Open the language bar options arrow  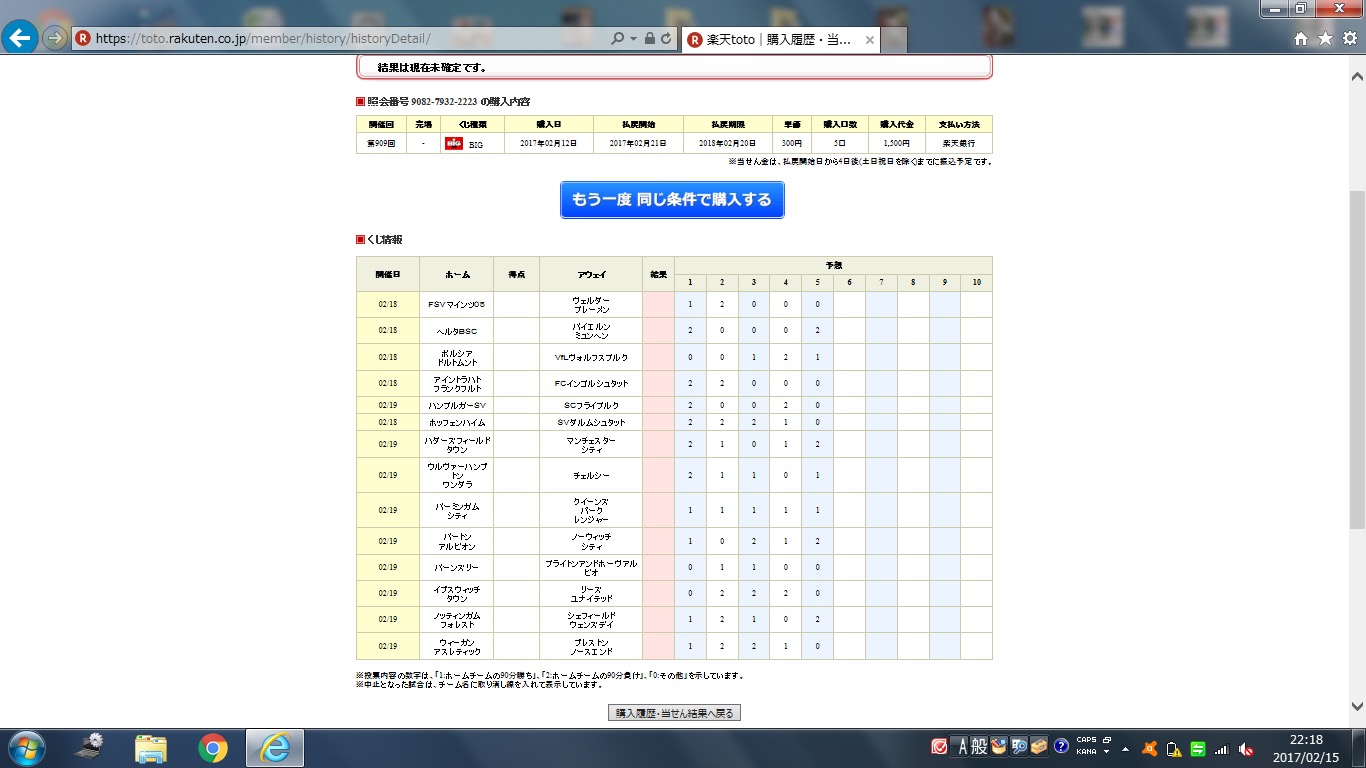1107,752
